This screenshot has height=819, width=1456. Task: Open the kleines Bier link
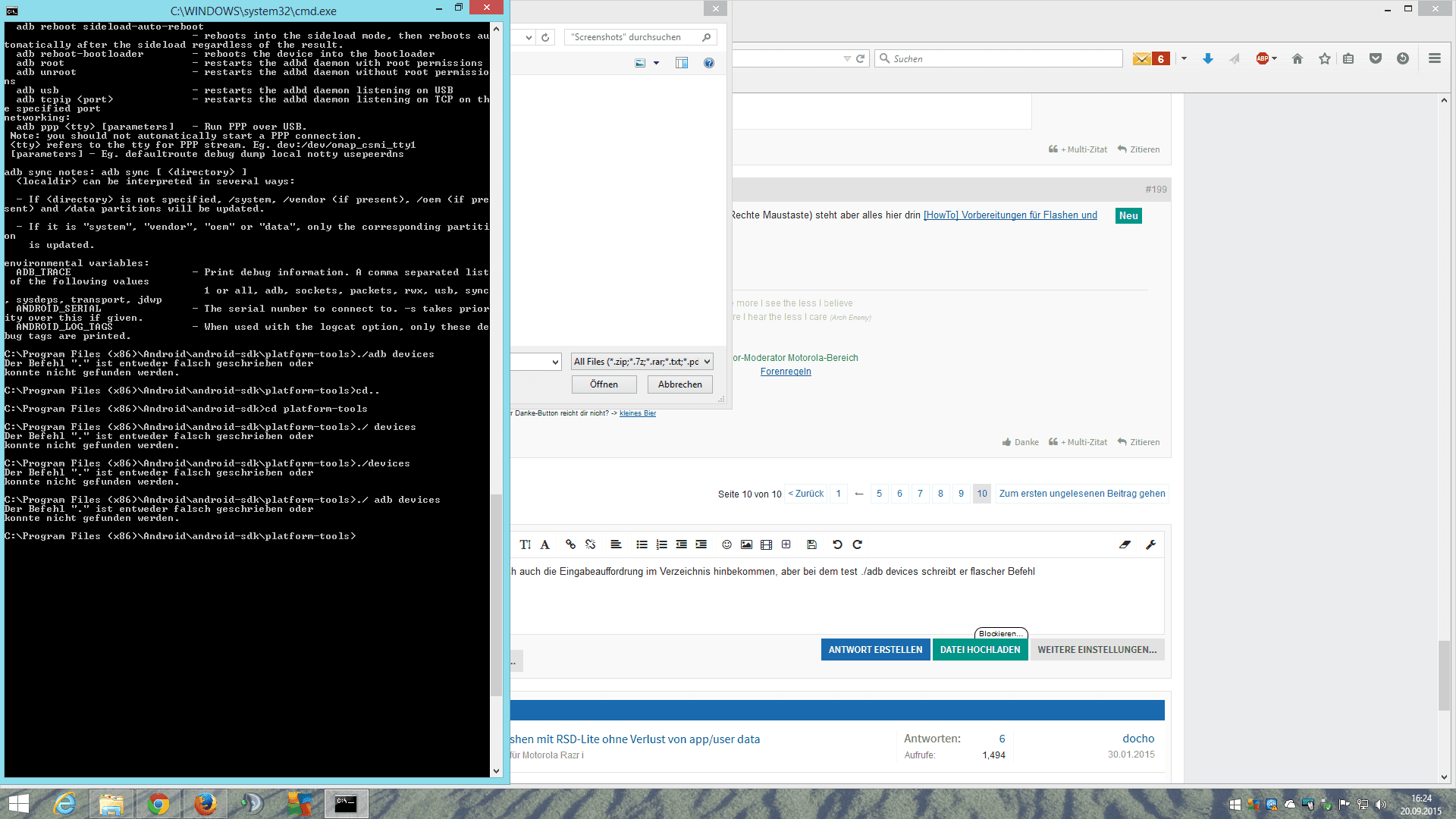[x=638, y=413]
